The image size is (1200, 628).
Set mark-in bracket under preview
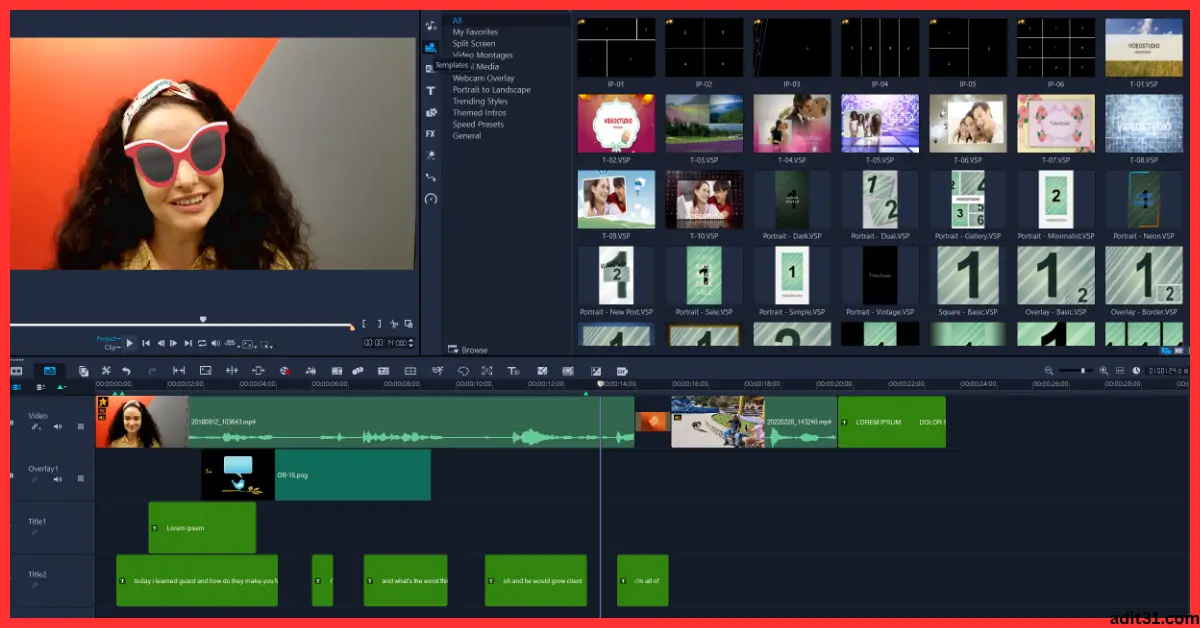[x=364, y=324]
